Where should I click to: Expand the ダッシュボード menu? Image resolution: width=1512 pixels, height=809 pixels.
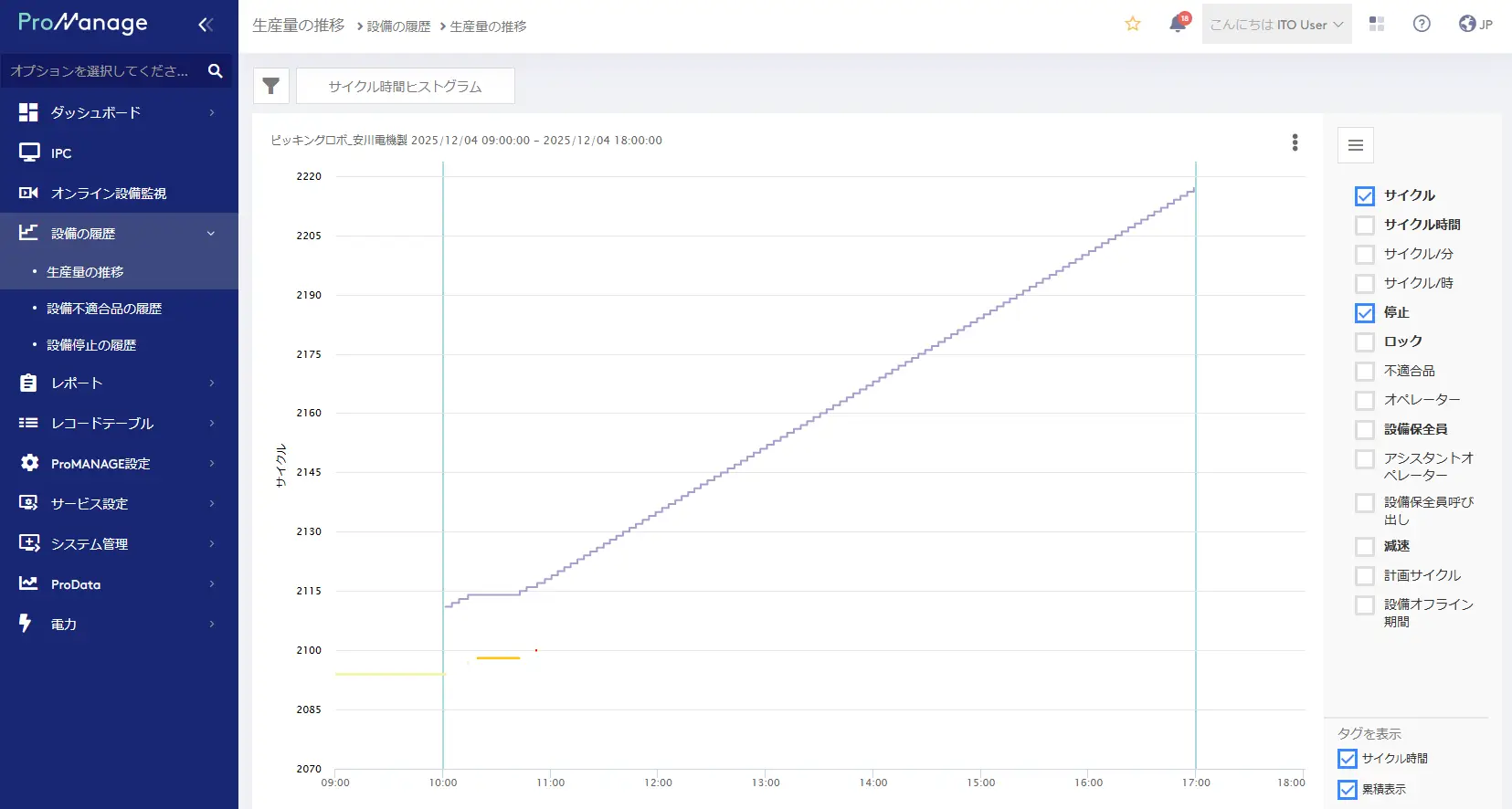pos(119,112)
